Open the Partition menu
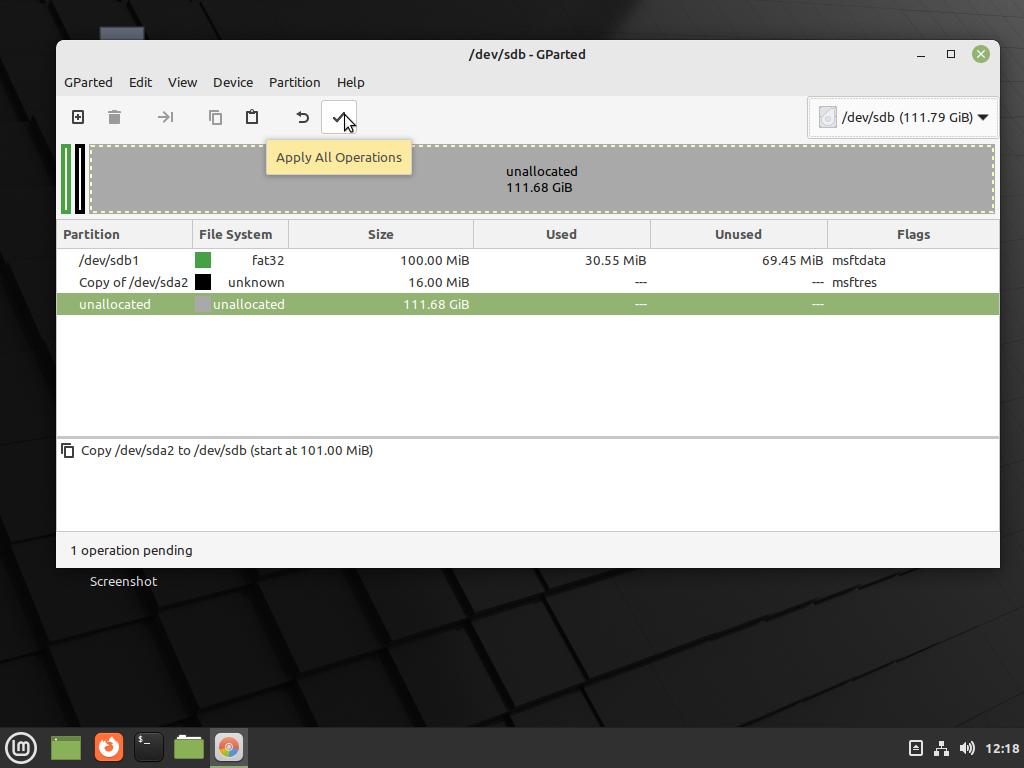Image resolution: width=1024 pixels, height=768 pixels. (294, 82)
